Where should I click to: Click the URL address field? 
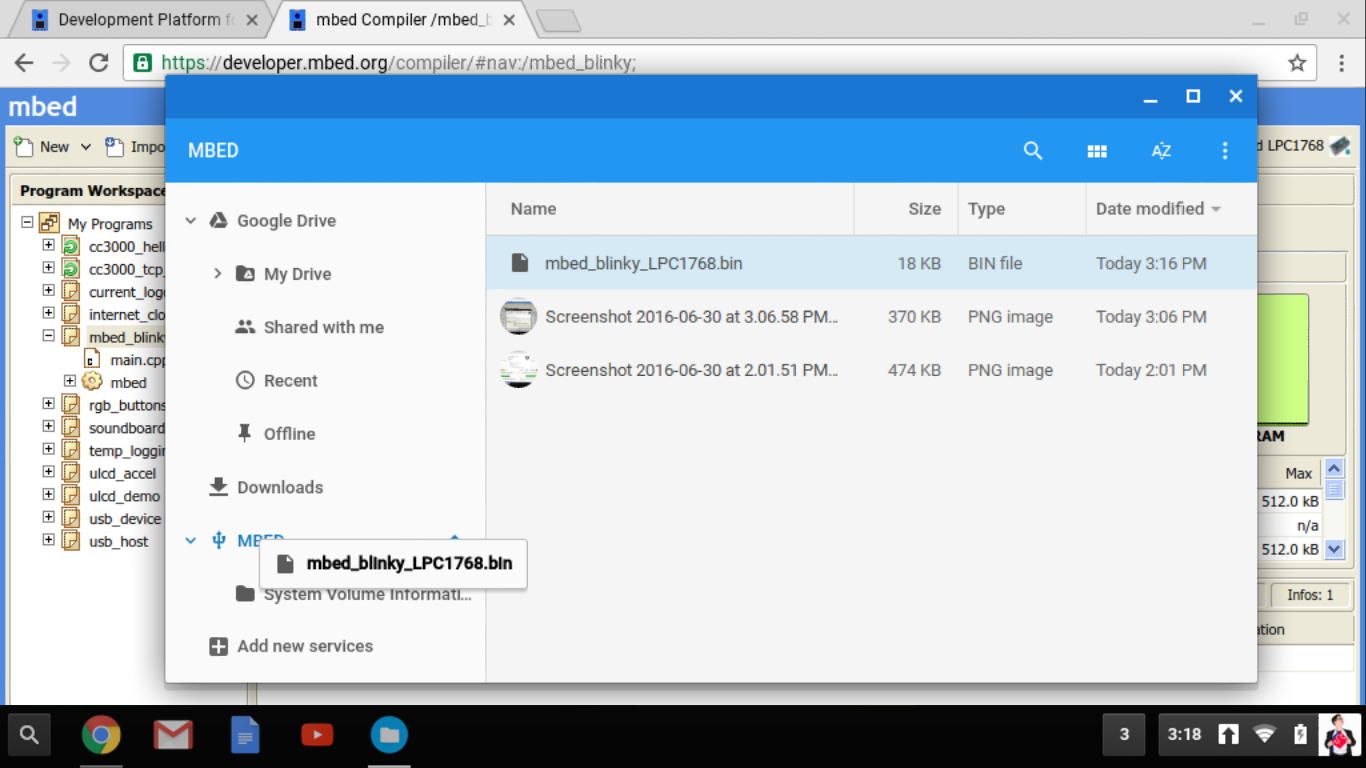(720, 63)
